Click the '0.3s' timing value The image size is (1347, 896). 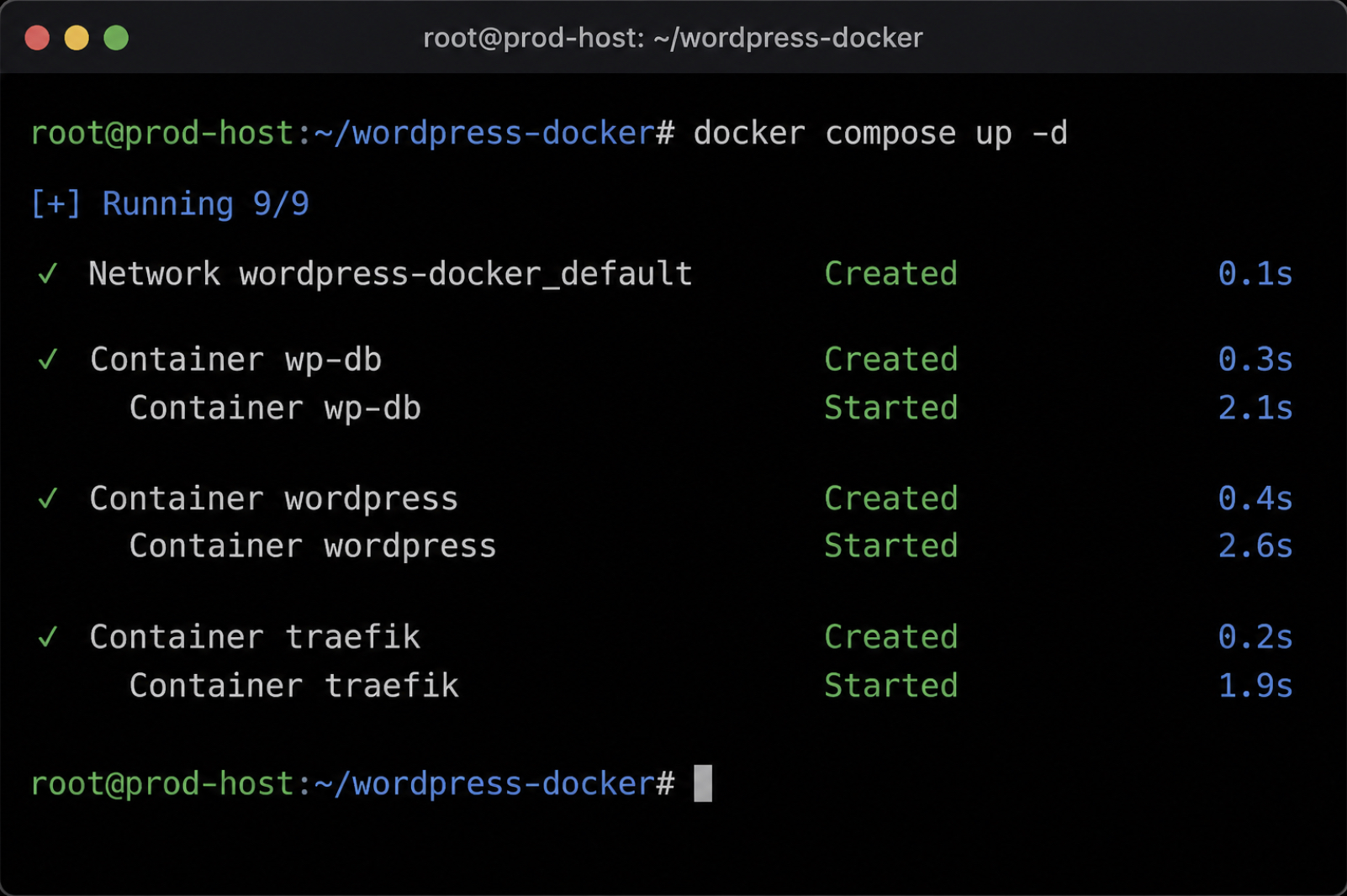(x=1255, y=360)
